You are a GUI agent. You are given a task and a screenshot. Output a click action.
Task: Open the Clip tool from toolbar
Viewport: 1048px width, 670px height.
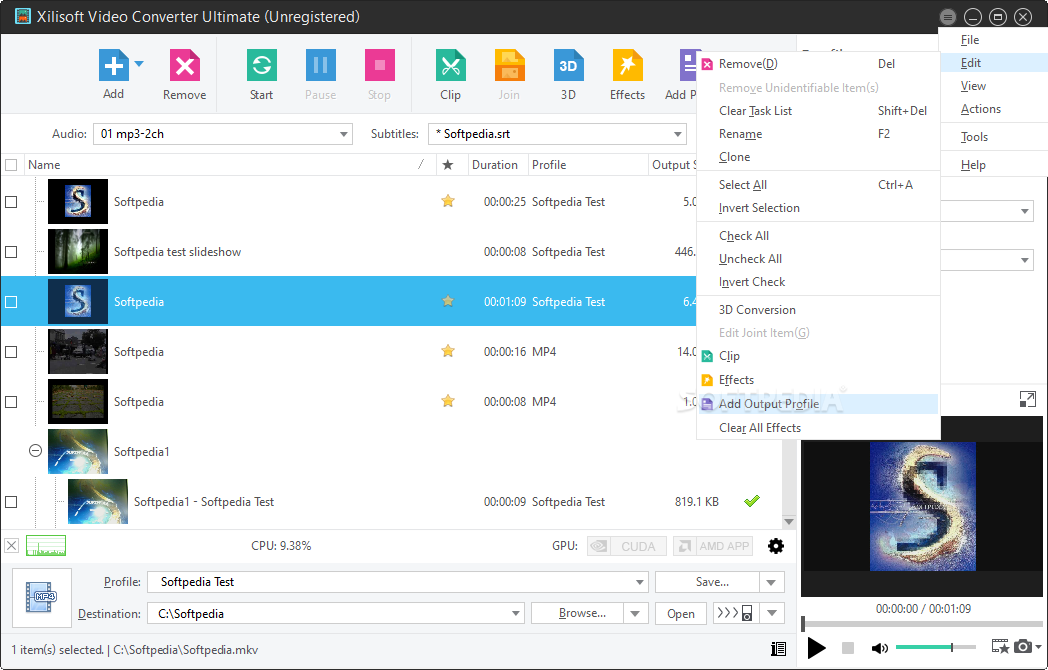click(x=450, y=66)
